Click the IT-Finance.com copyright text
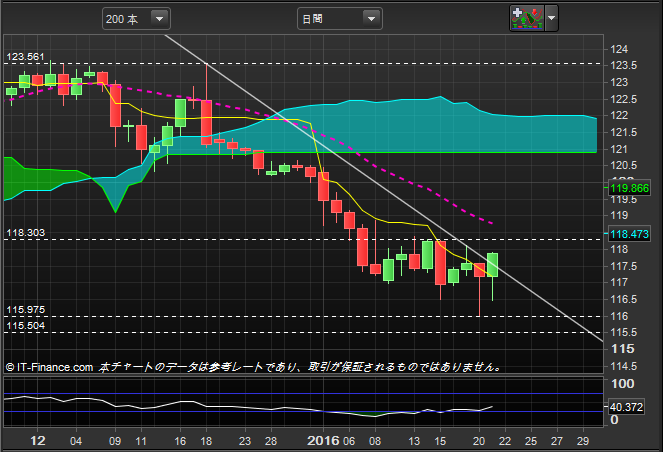 click(x=49, y=367)
